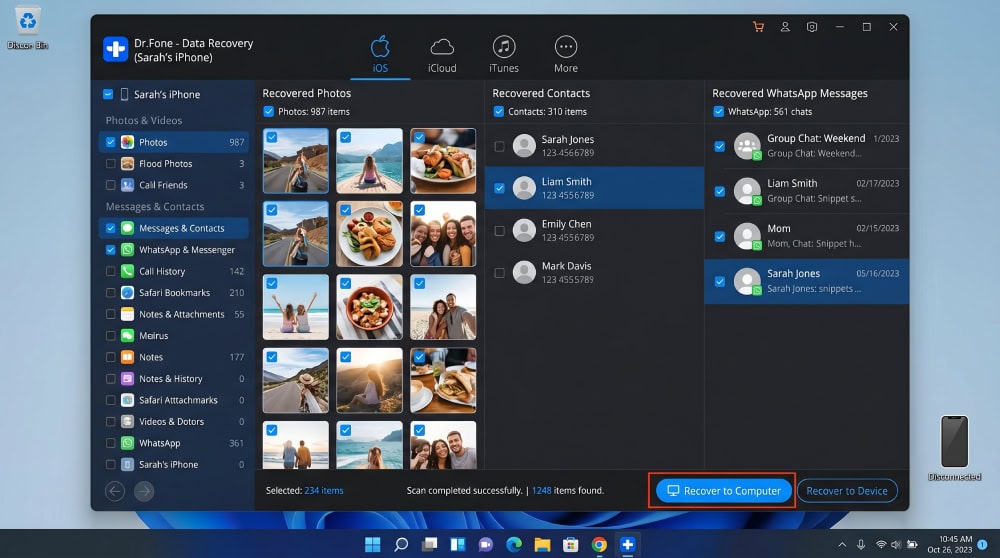
Task: Navigate forward with the right arrow button
Action: [x=144, y=491]
